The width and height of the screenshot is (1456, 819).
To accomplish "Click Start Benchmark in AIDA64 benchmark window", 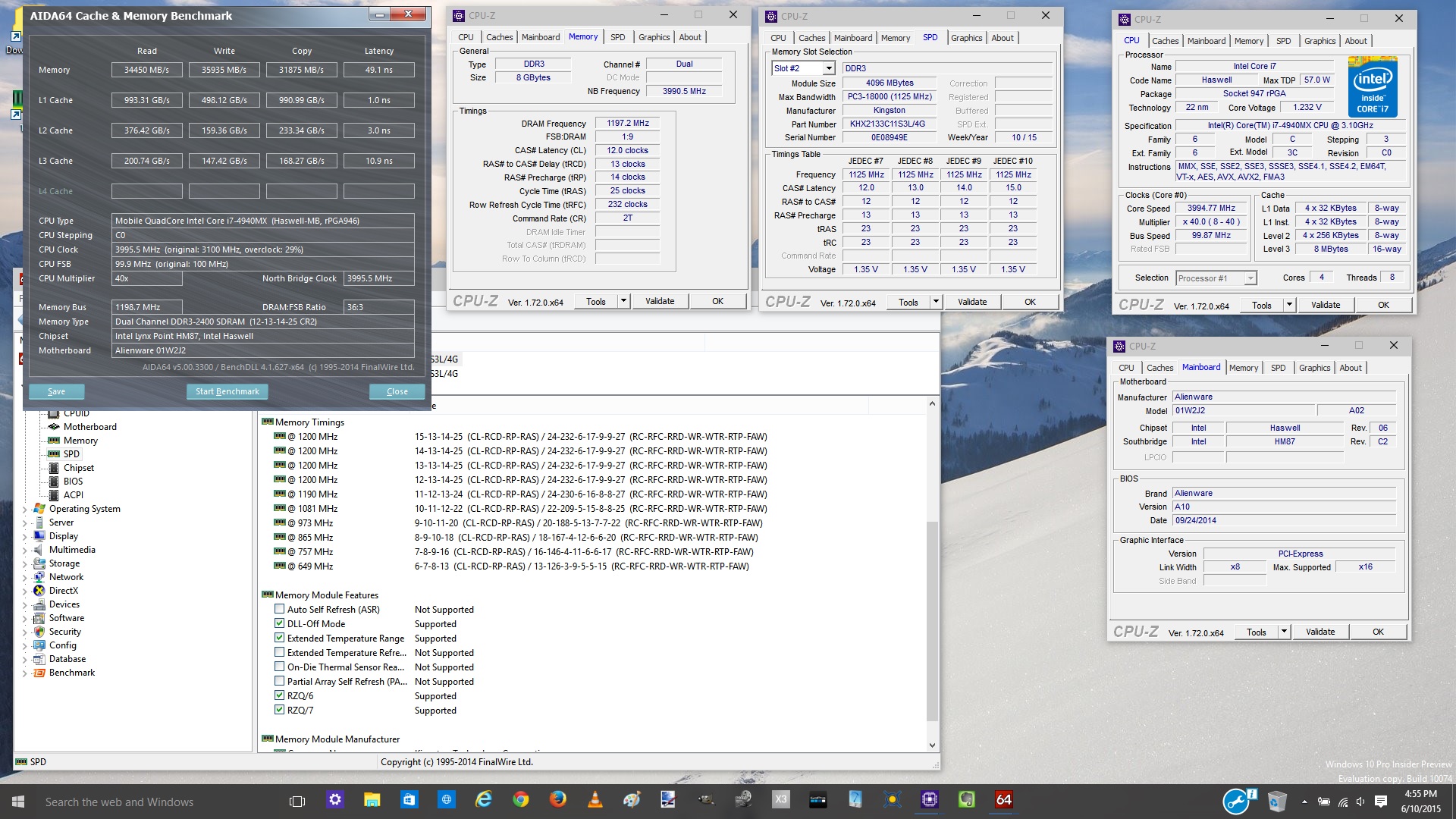I will (227, 391).
